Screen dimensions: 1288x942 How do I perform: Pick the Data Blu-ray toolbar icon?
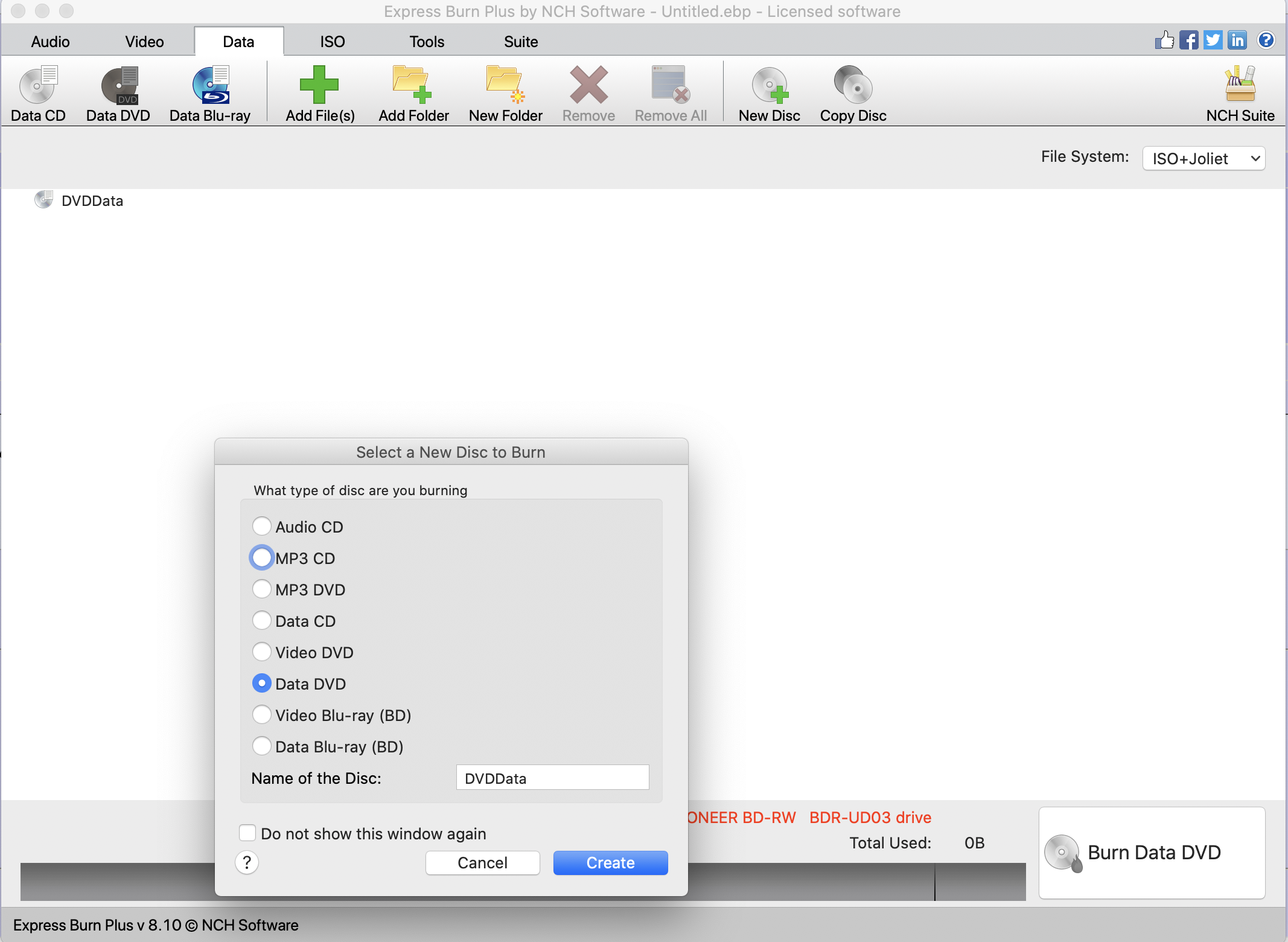(210, 94)
